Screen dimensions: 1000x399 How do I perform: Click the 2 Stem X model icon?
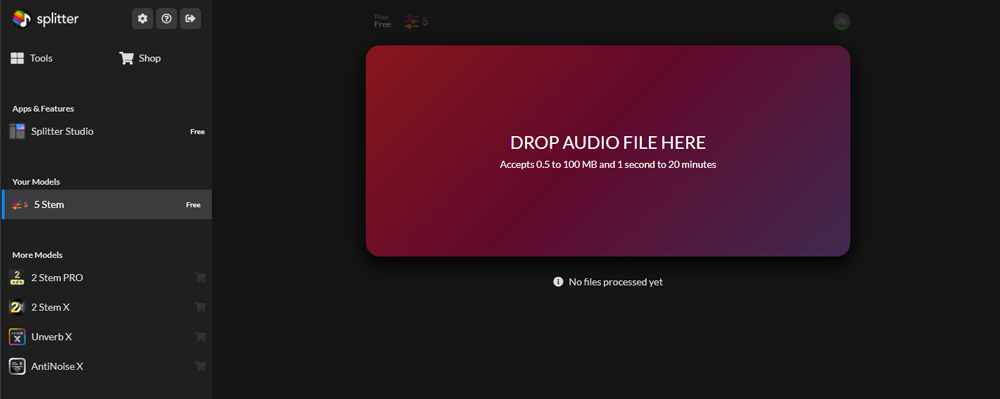(x=17, y=307)
